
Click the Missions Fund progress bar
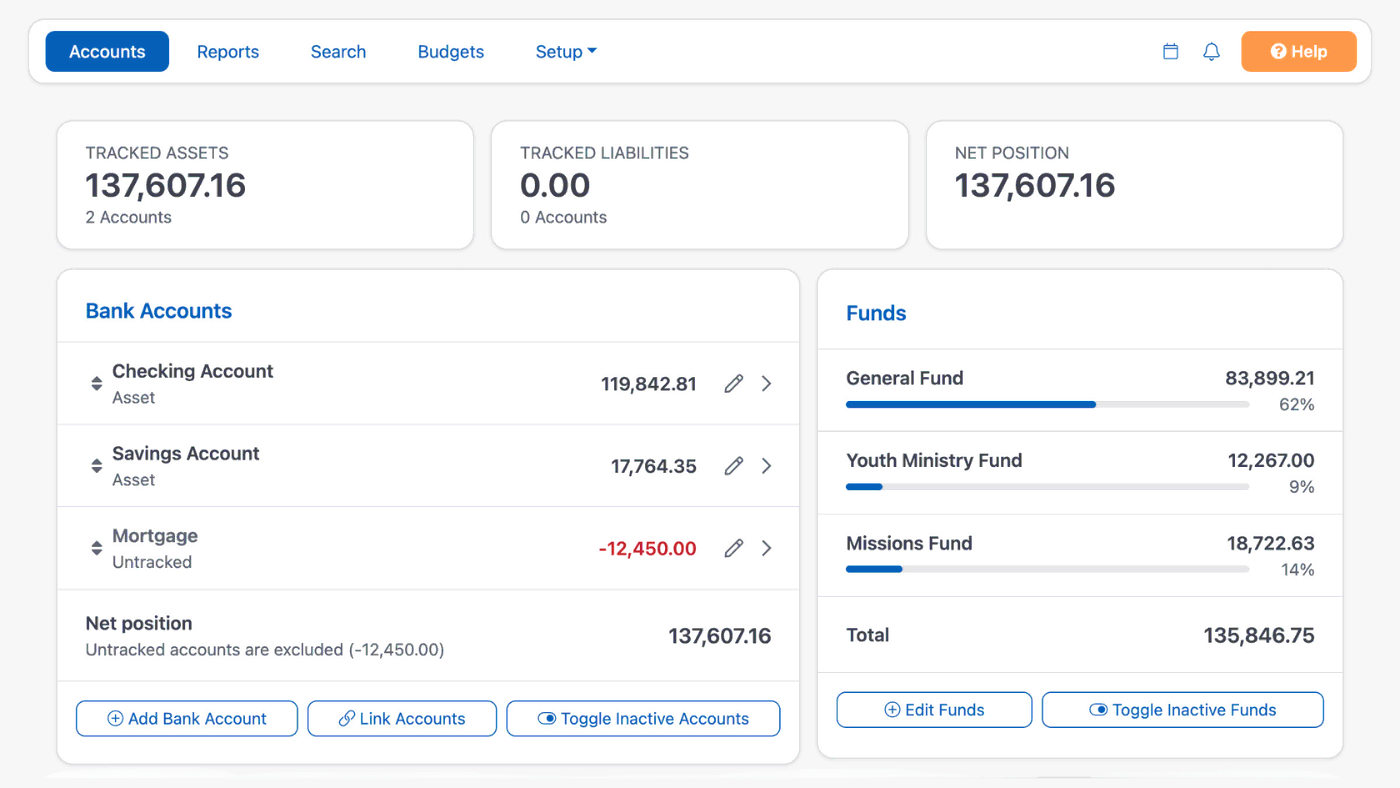(1047, 570)
